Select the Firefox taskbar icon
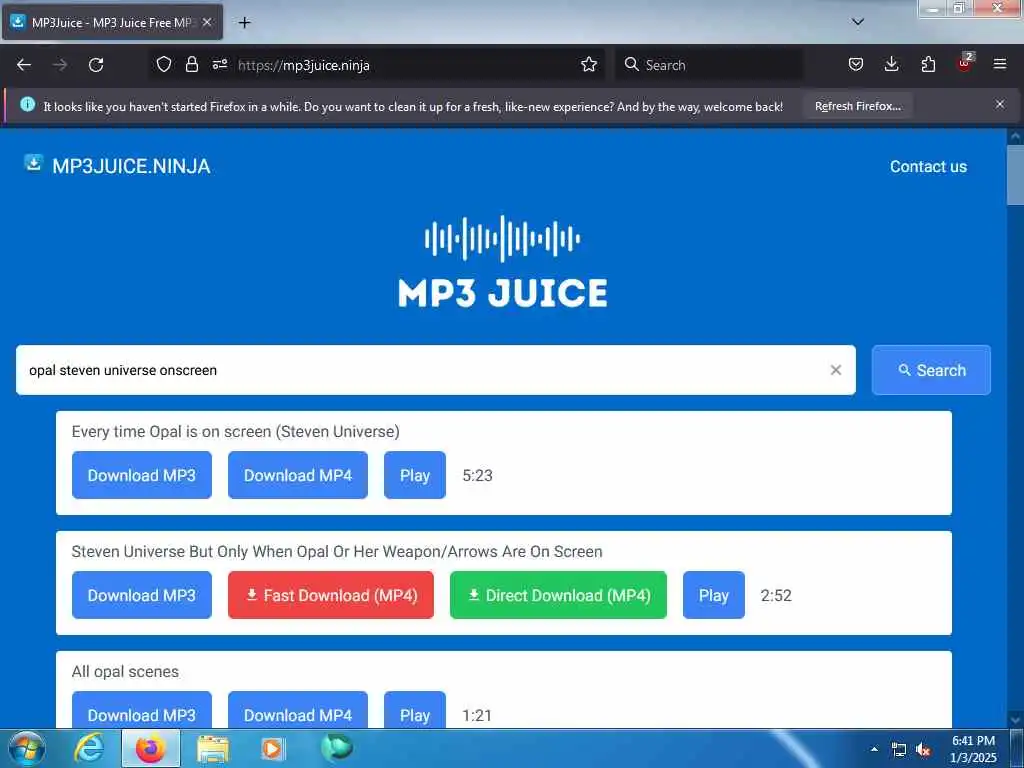Viewport: 1024px width, 768px height. tap(150, 748)
